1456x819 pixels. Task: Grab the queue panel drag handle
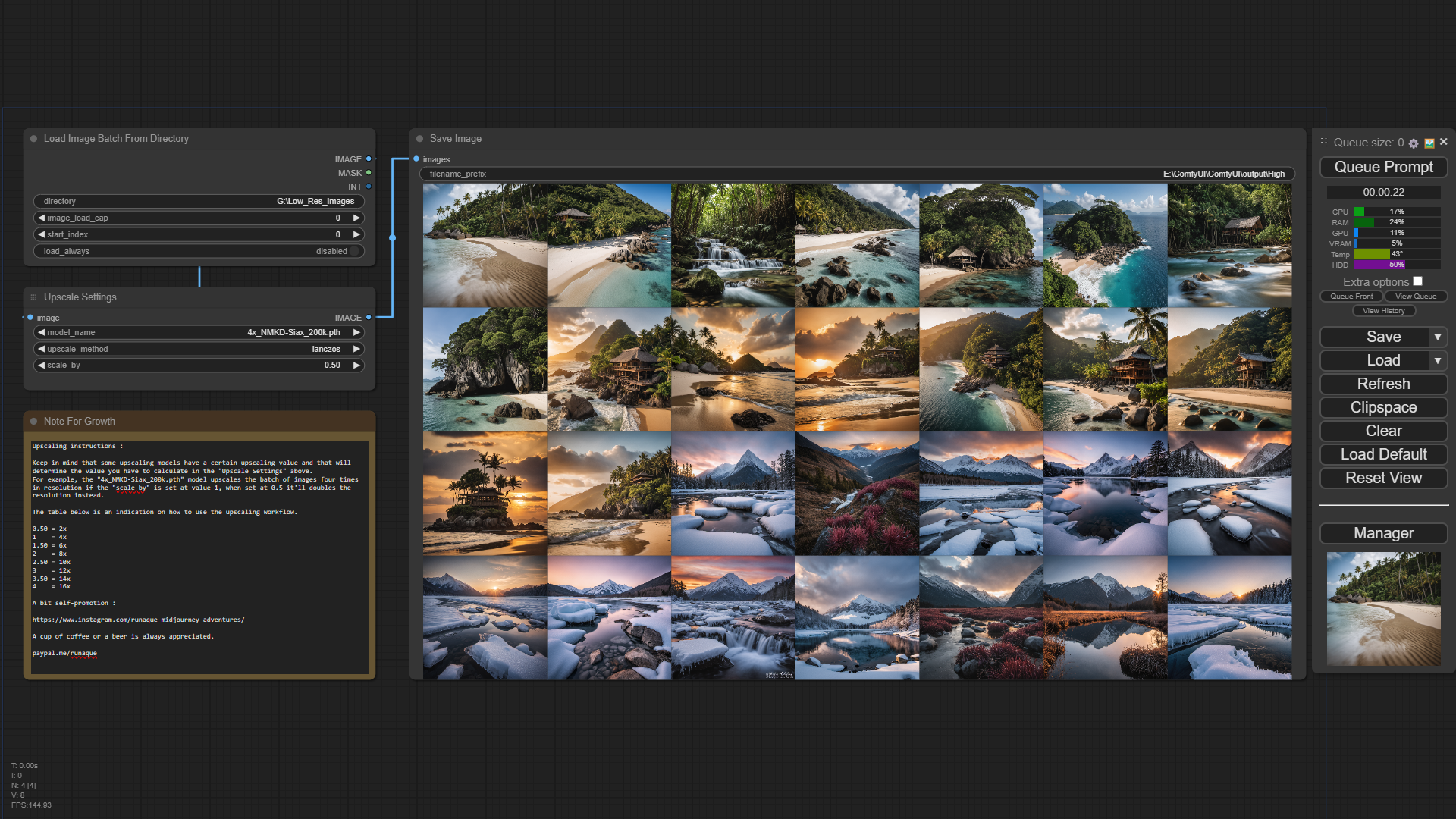coord(1324,143)
